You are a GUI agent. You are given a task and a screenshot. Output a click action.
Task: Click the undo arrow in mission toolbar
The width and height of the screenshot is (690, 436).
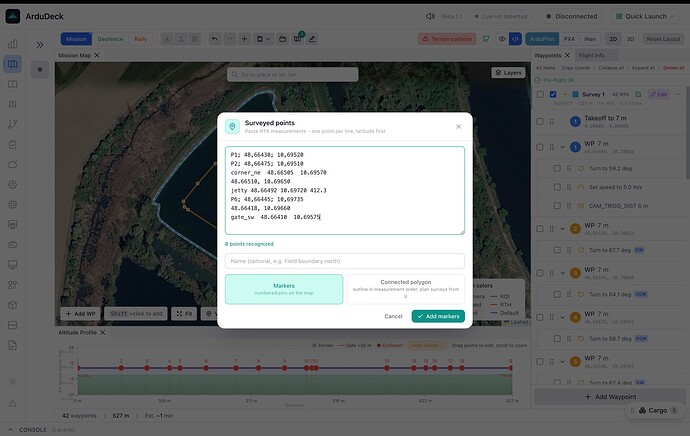(x=215, y=39)
